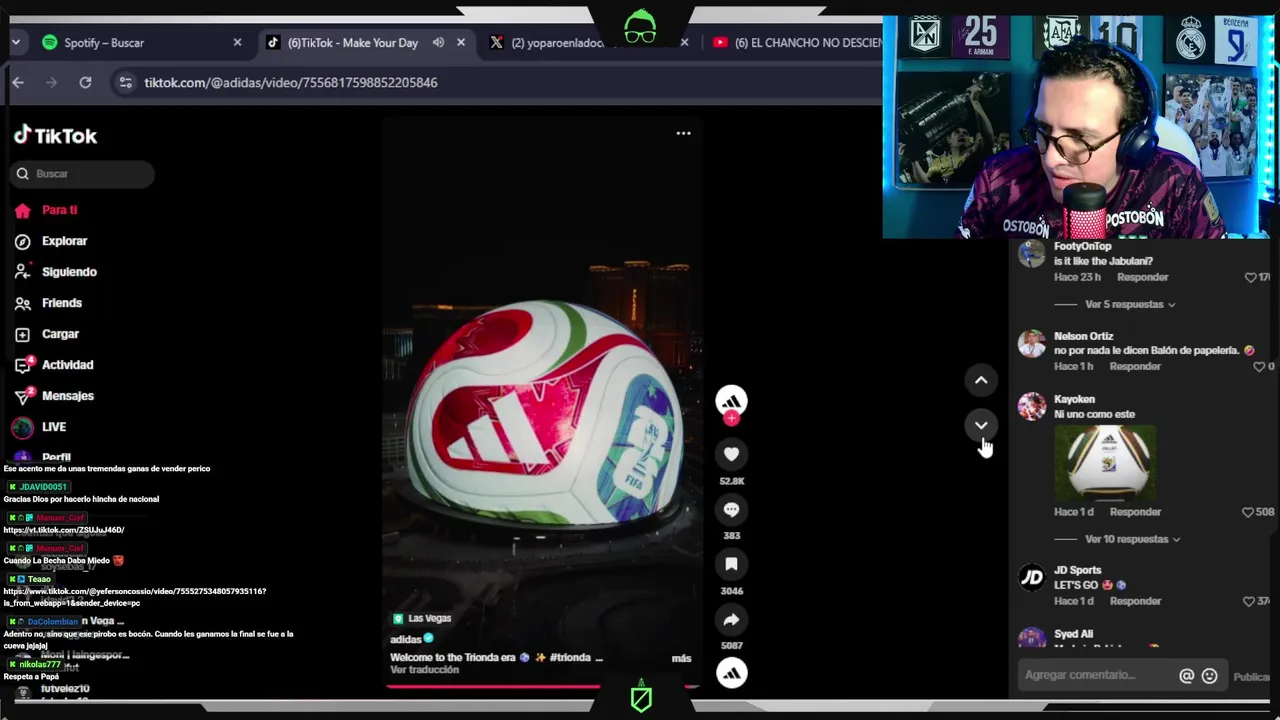This screenshot has height=720, width=1280.
Task: Like the adidas video with heart icon
Action: [x=731, y=454]
